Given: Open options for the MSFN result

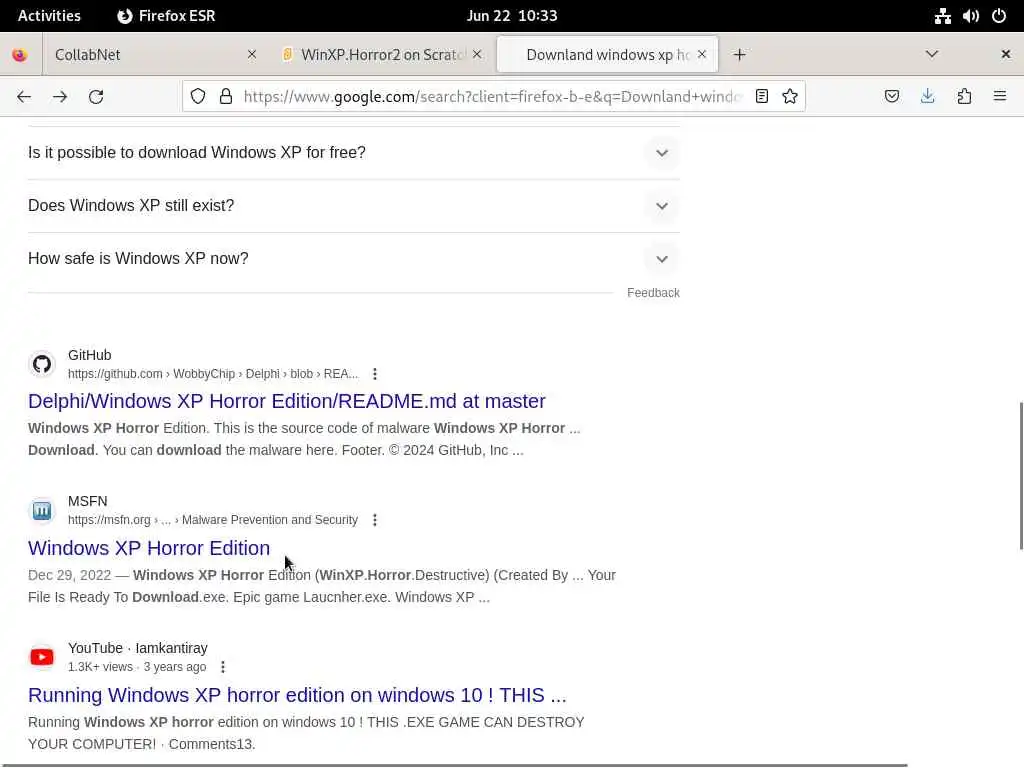Looking at the screenshot, I should click(x=375, y=520).
